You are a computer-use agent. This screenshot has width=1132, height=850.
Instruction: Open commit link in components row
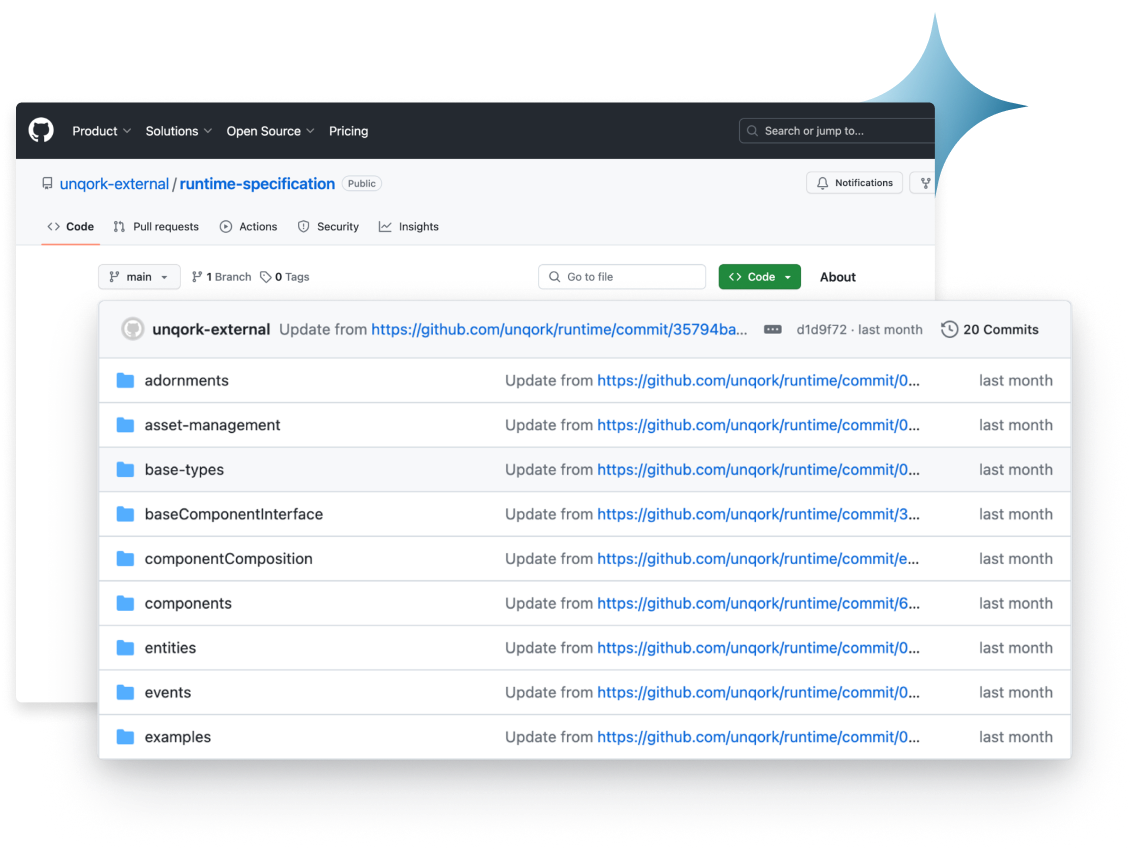tap(758, 604)
